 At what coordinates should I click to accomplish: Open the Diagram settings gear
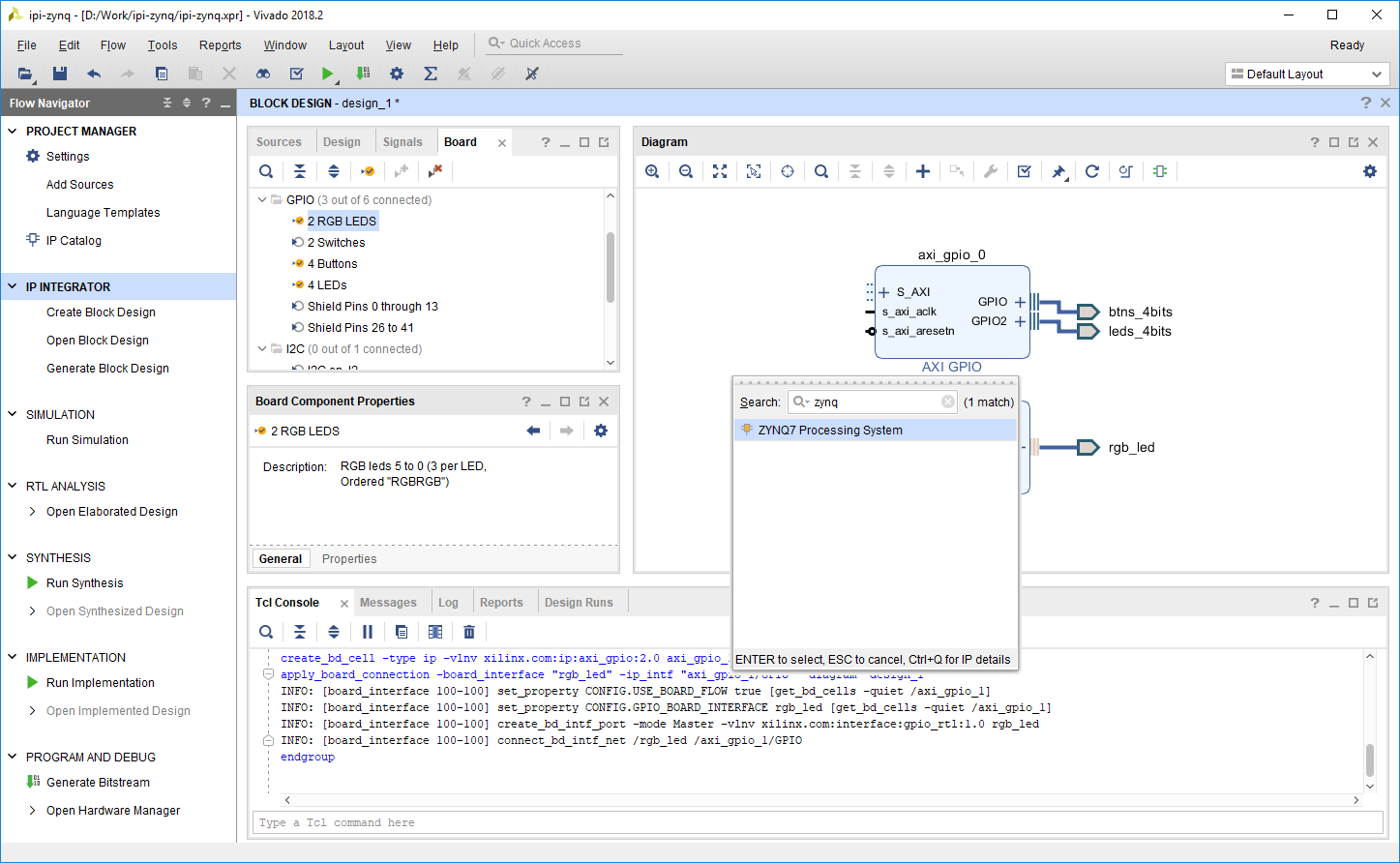pos(1370,171)
